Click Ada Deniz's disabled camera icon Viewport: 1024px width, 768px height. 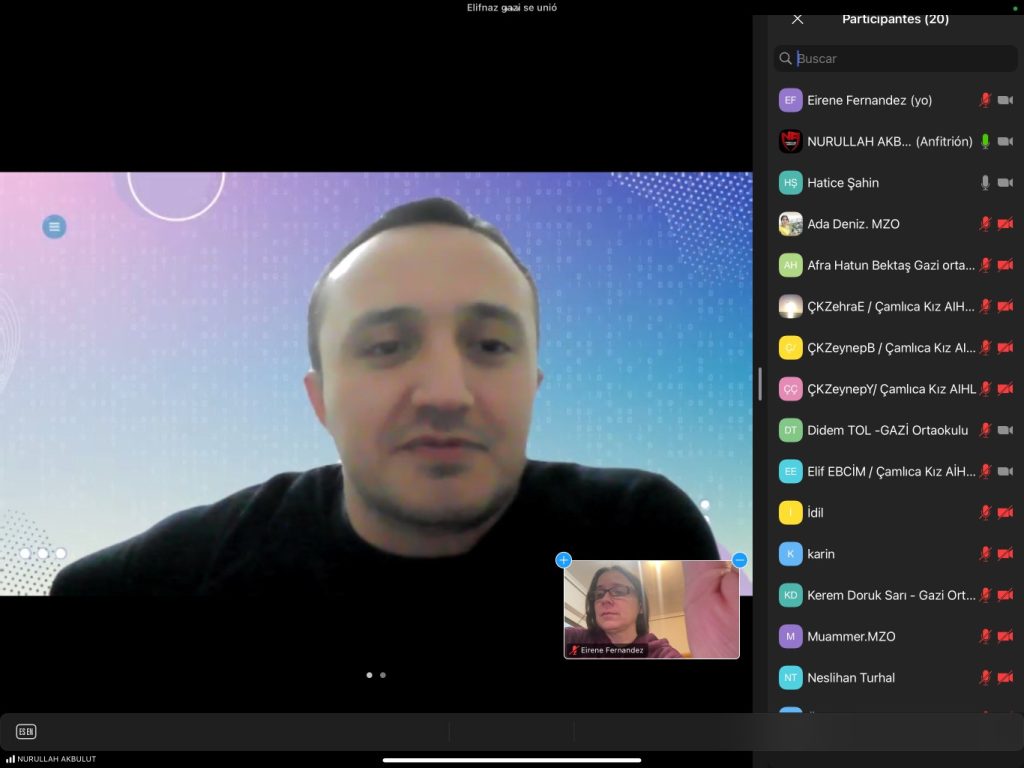click(x=1005, y=224)
